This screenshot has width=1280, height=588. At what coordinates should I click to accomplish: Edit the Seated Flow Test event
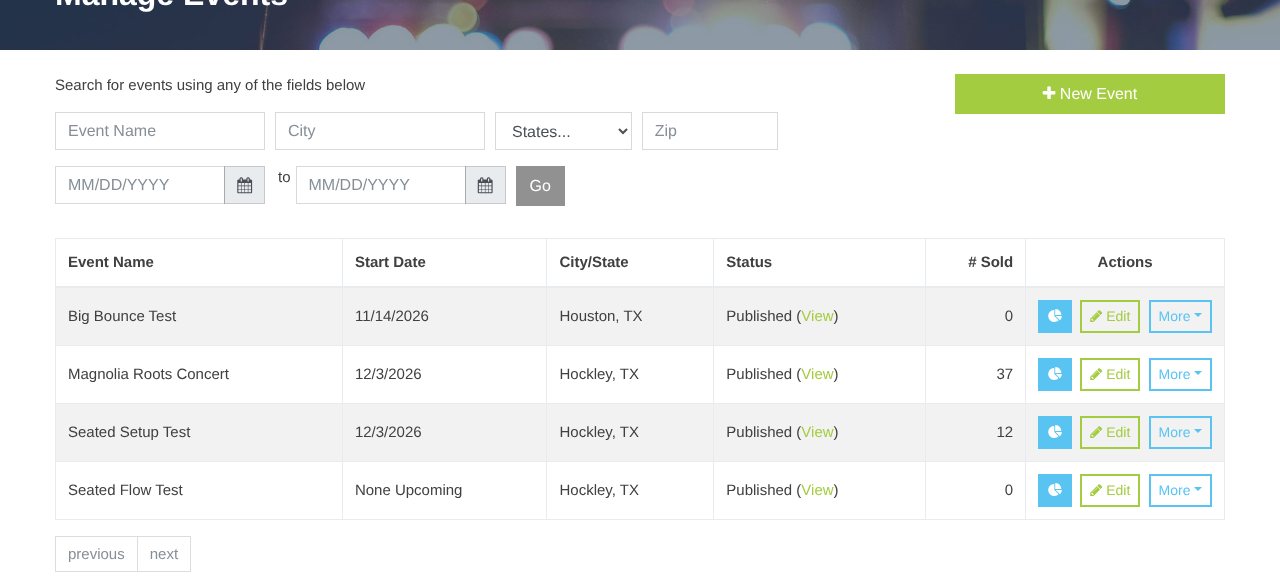1110,490
